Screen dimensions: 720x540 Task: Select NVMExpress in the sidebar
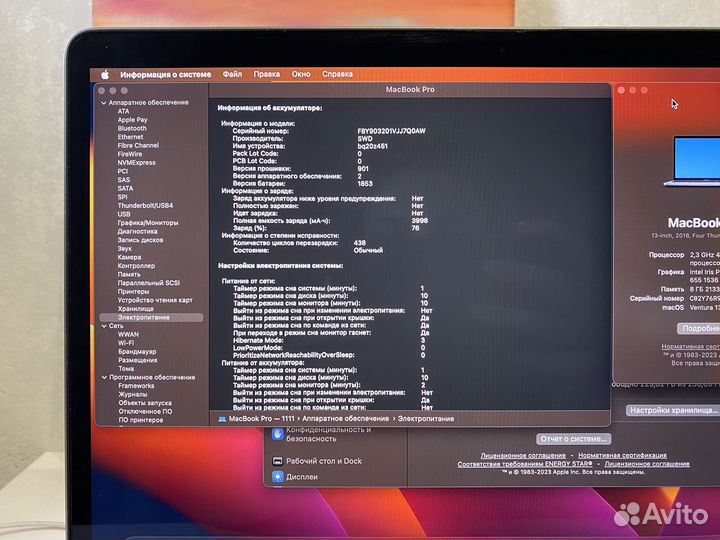[136, 163]
